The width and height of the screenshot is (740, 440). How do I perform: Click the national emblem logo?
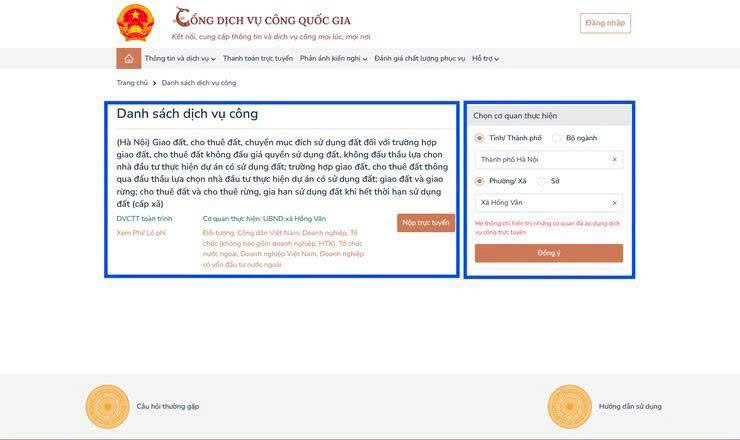click(135, 22)
